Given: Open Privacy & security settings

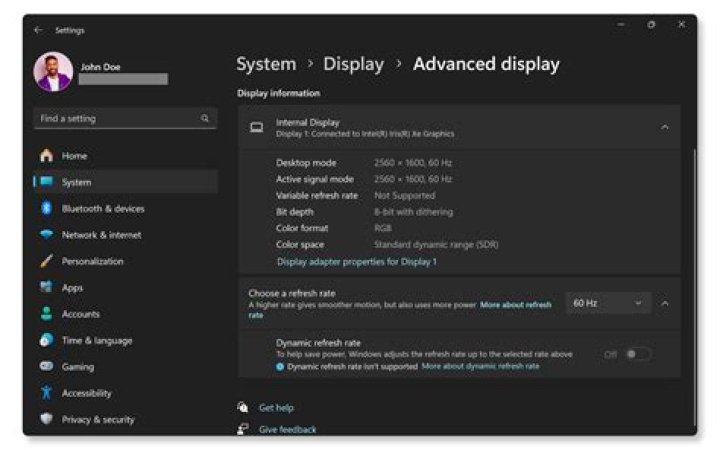Looking at the screenshot, I should pyautogui.click(x=125, y=419).
